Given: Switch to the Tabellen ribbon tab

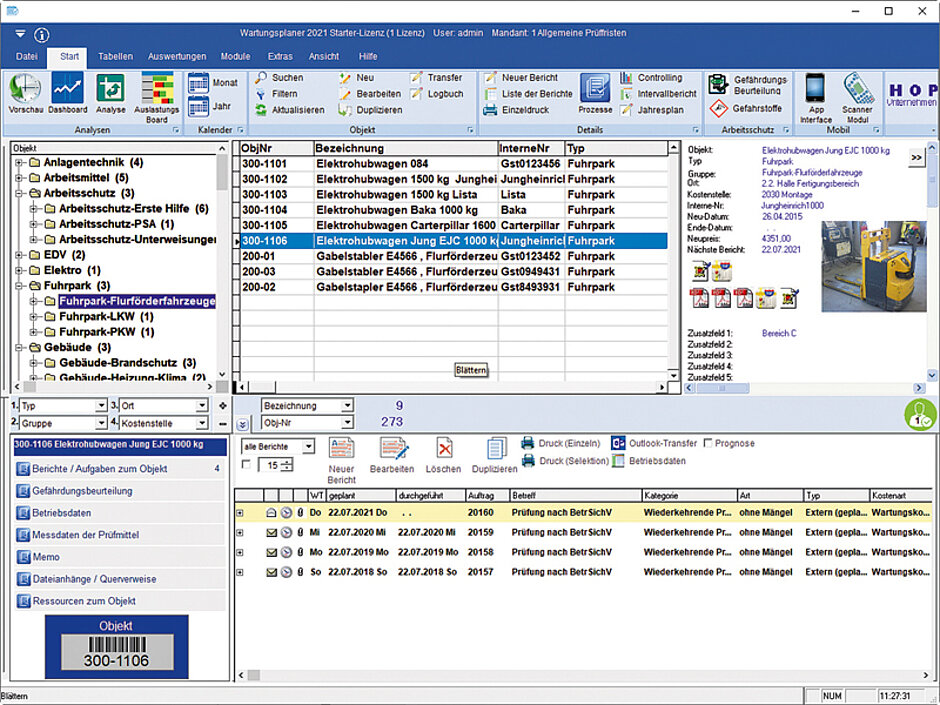Looking at the screenshot, I should (x=117, y=56).
